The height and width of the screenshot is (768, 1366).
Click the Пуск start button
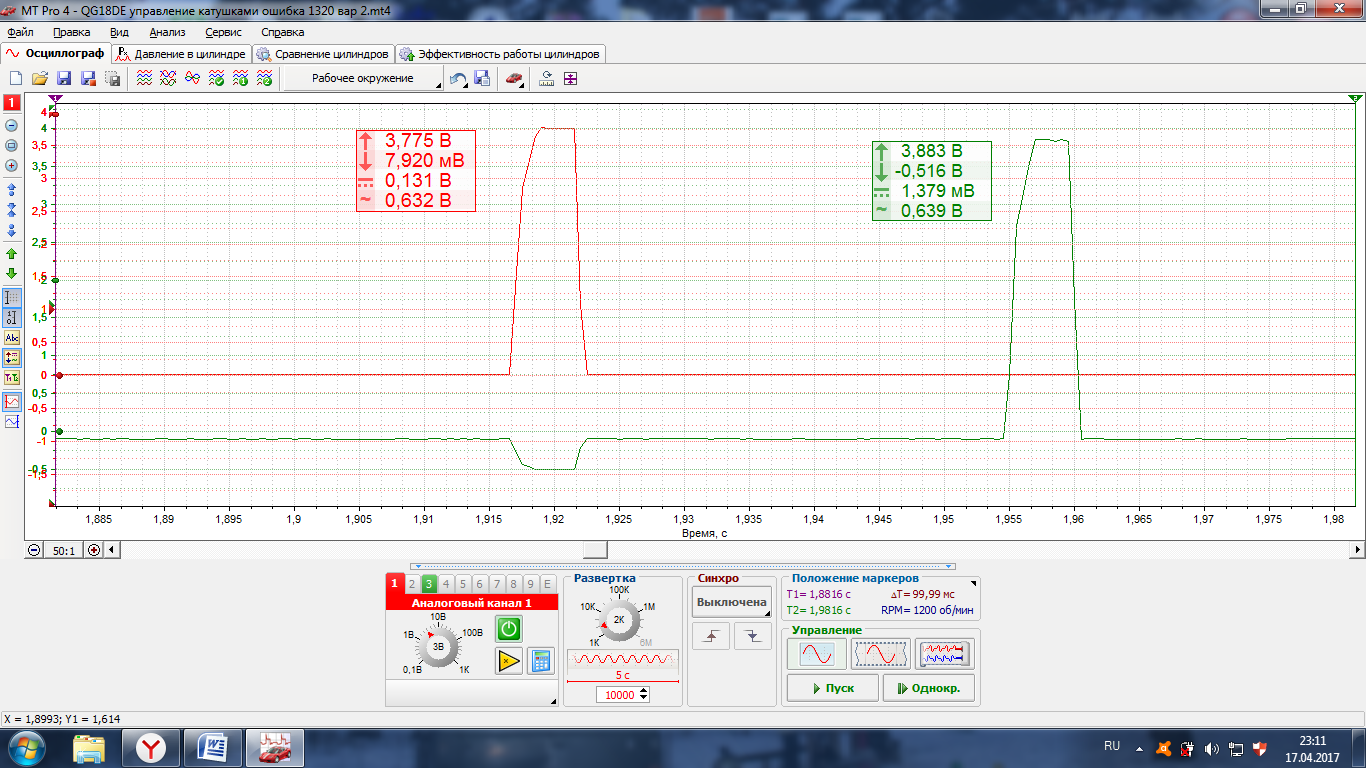pos(832,688)
